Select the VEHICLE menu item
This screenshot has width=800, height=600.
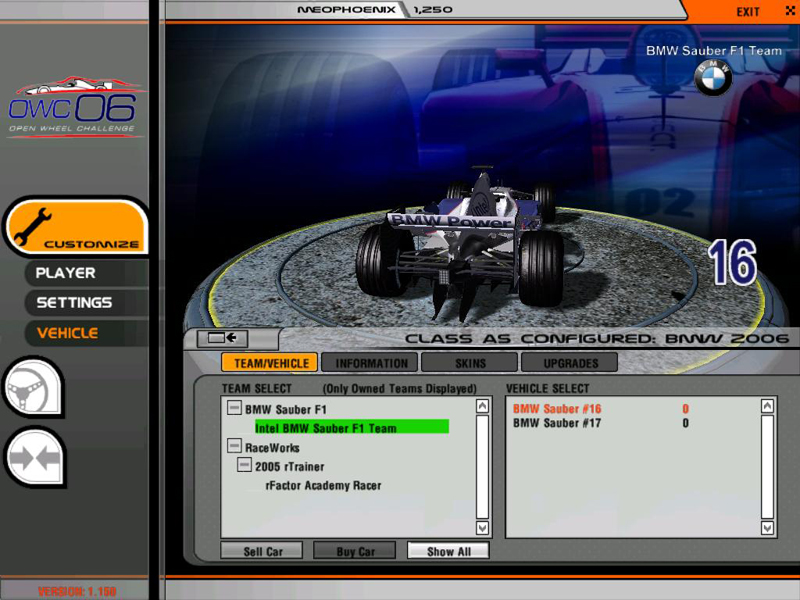pos(86,333)
